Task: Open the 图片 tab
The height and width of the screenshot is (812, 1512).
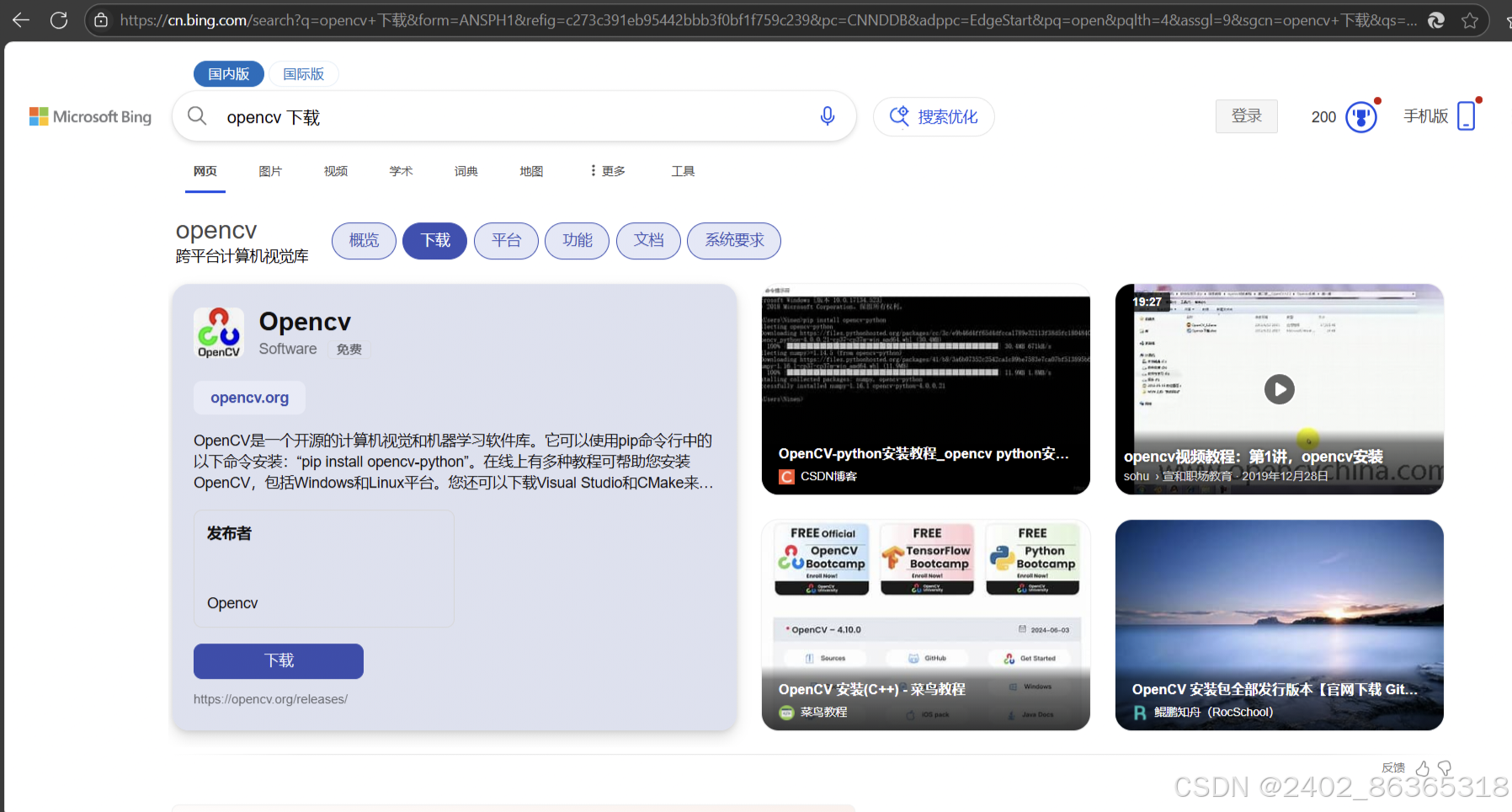Action: point(270,171)
